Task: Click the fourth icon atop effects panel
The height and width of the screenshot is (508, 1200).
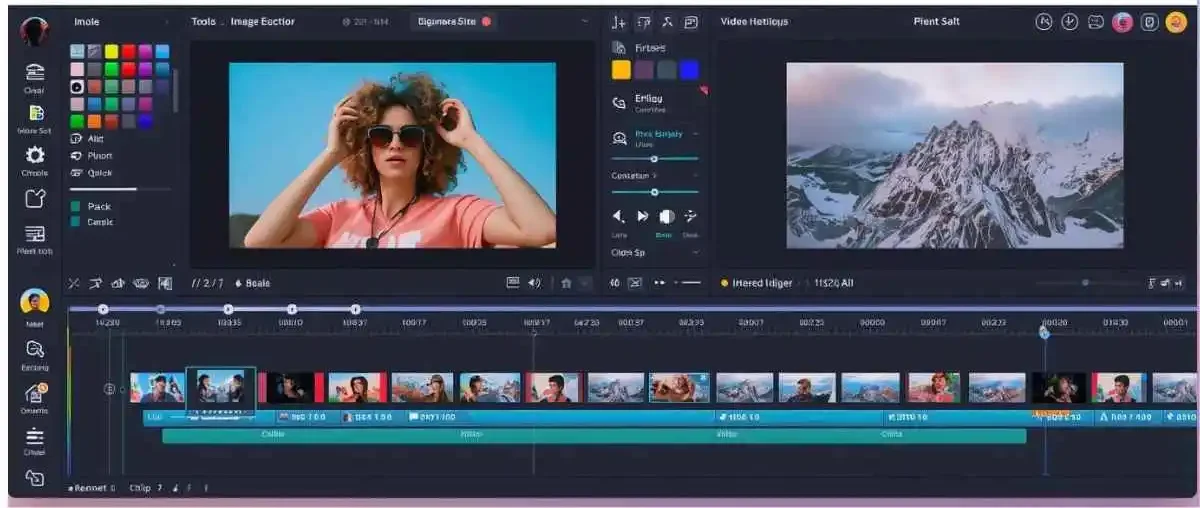Action: 691,22
